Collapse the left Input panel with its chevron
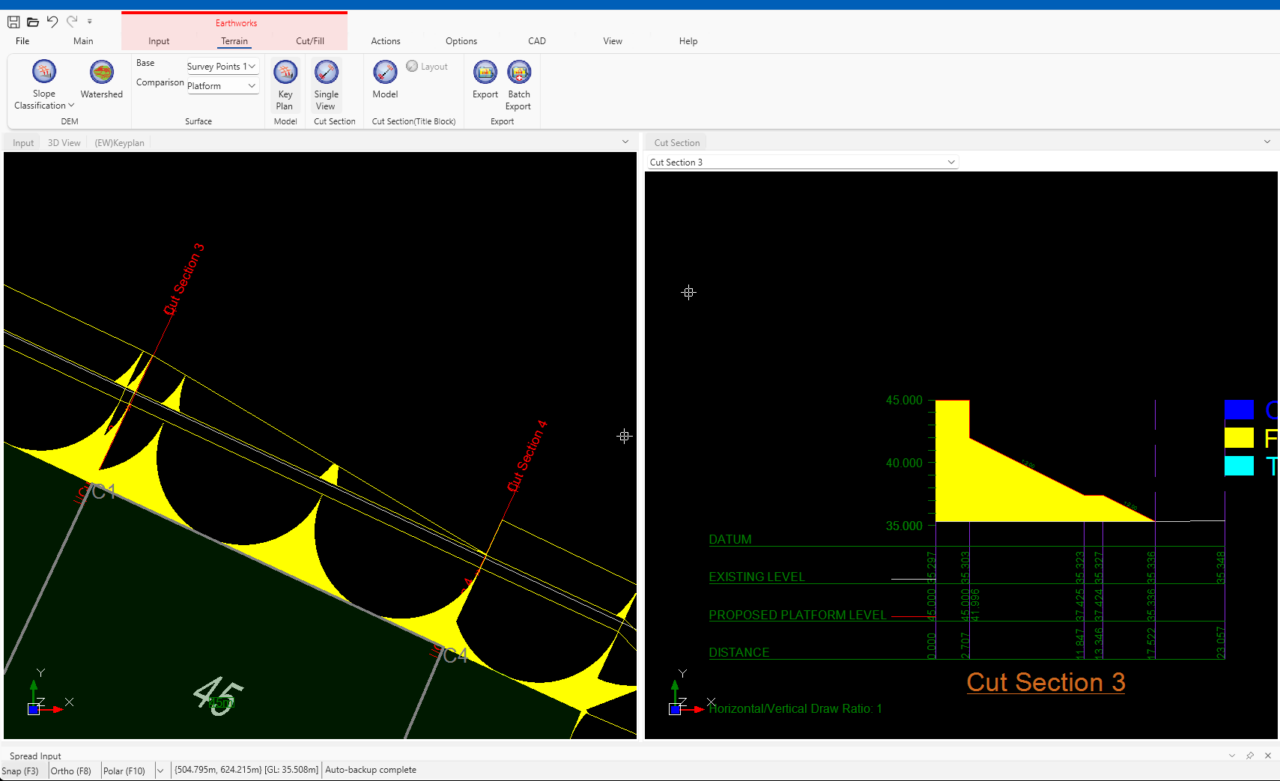The width and height of the screenshot is (1280, 781). click(625, 141)
